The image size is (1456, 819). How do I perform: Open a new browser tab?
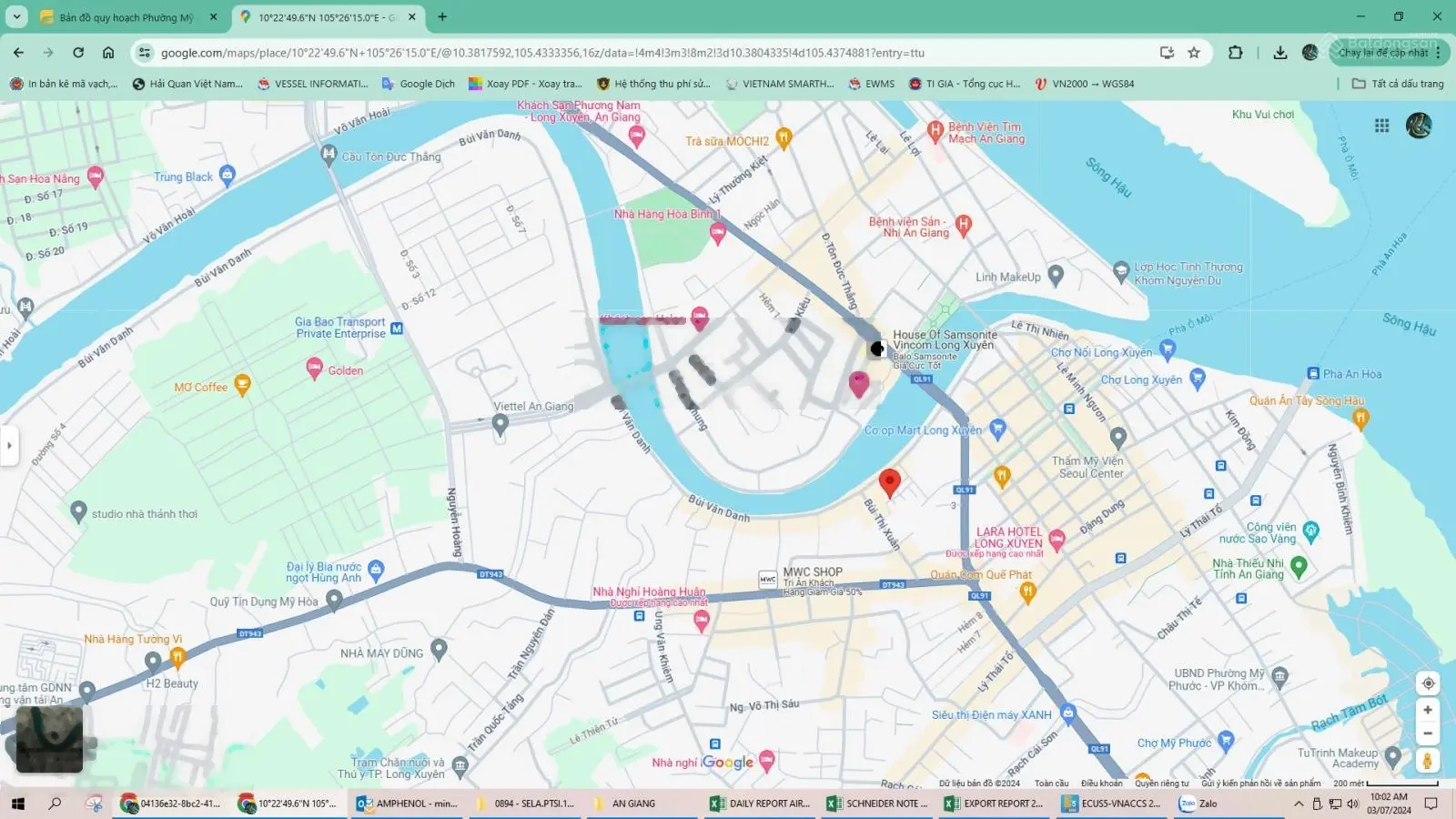(442, 16)
